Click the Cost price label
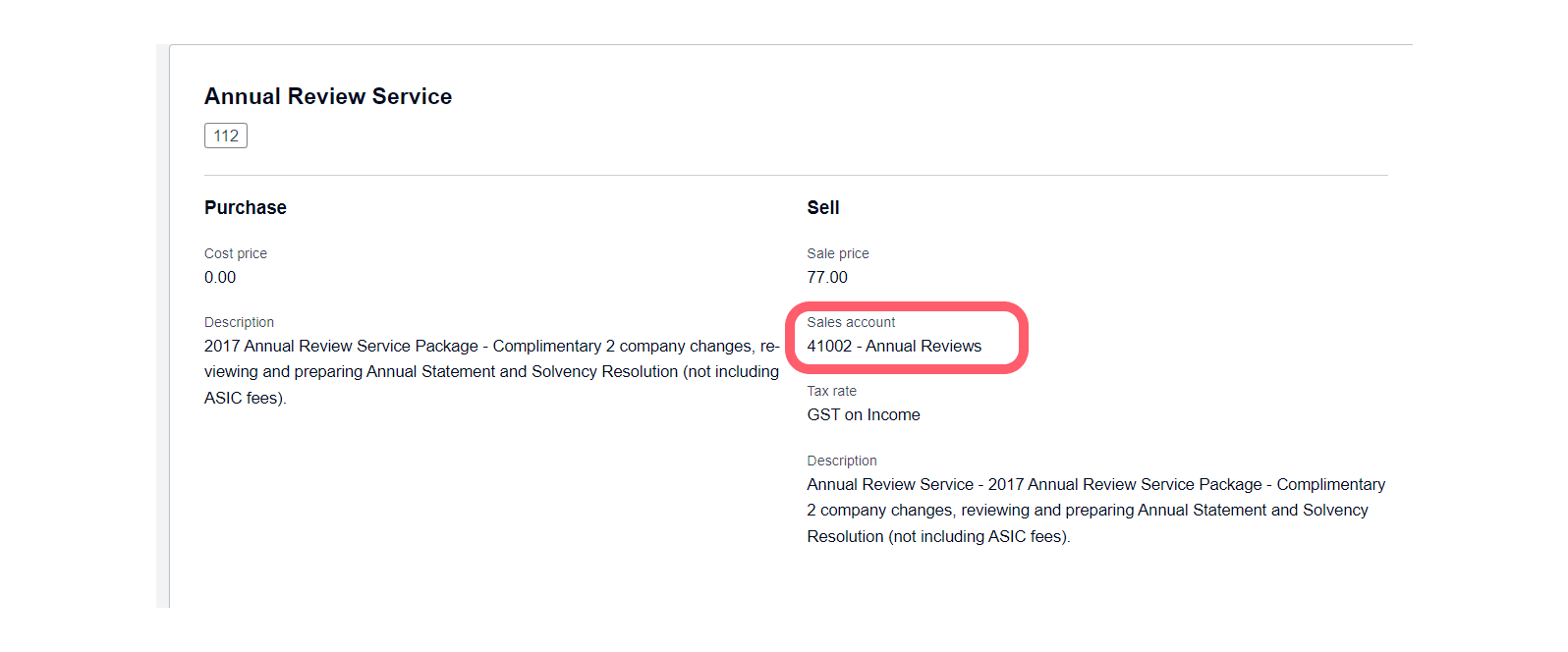The width and height of the screenshot is (1568, 652). (235, 252)
